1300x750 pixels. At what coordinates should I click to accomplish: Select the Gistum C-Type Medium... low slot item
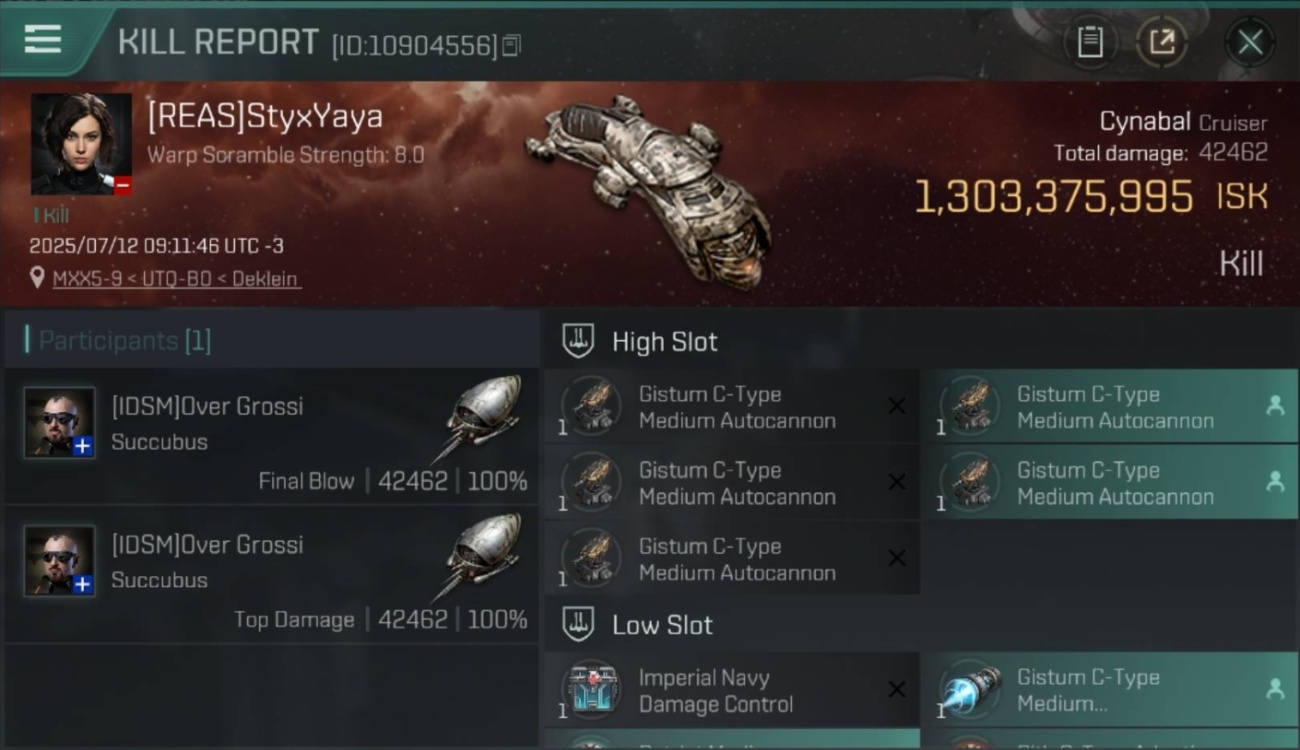[x=1109, y=690]
